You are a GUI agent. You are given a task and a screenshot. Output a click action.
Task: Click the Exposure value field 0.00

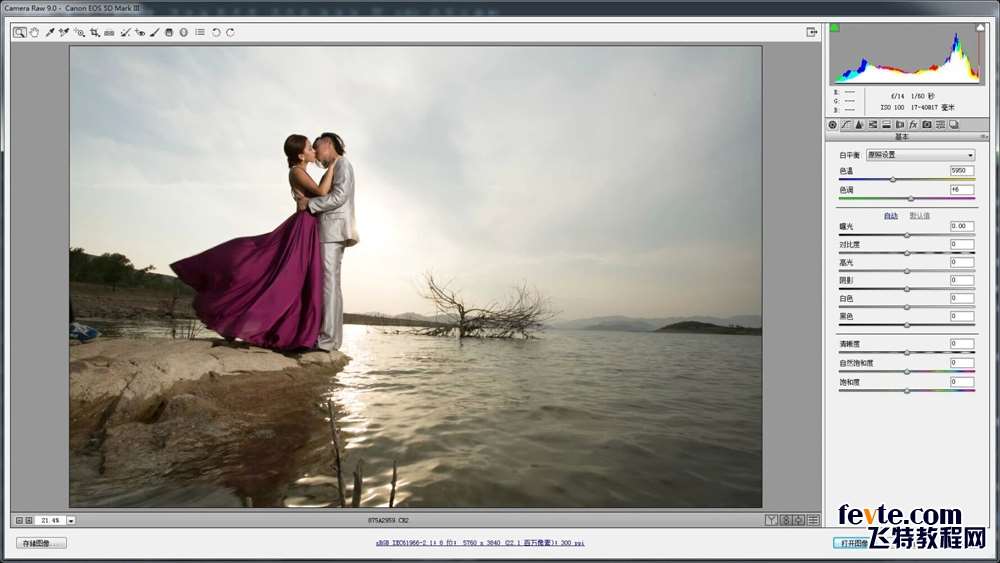pos(962,226)
